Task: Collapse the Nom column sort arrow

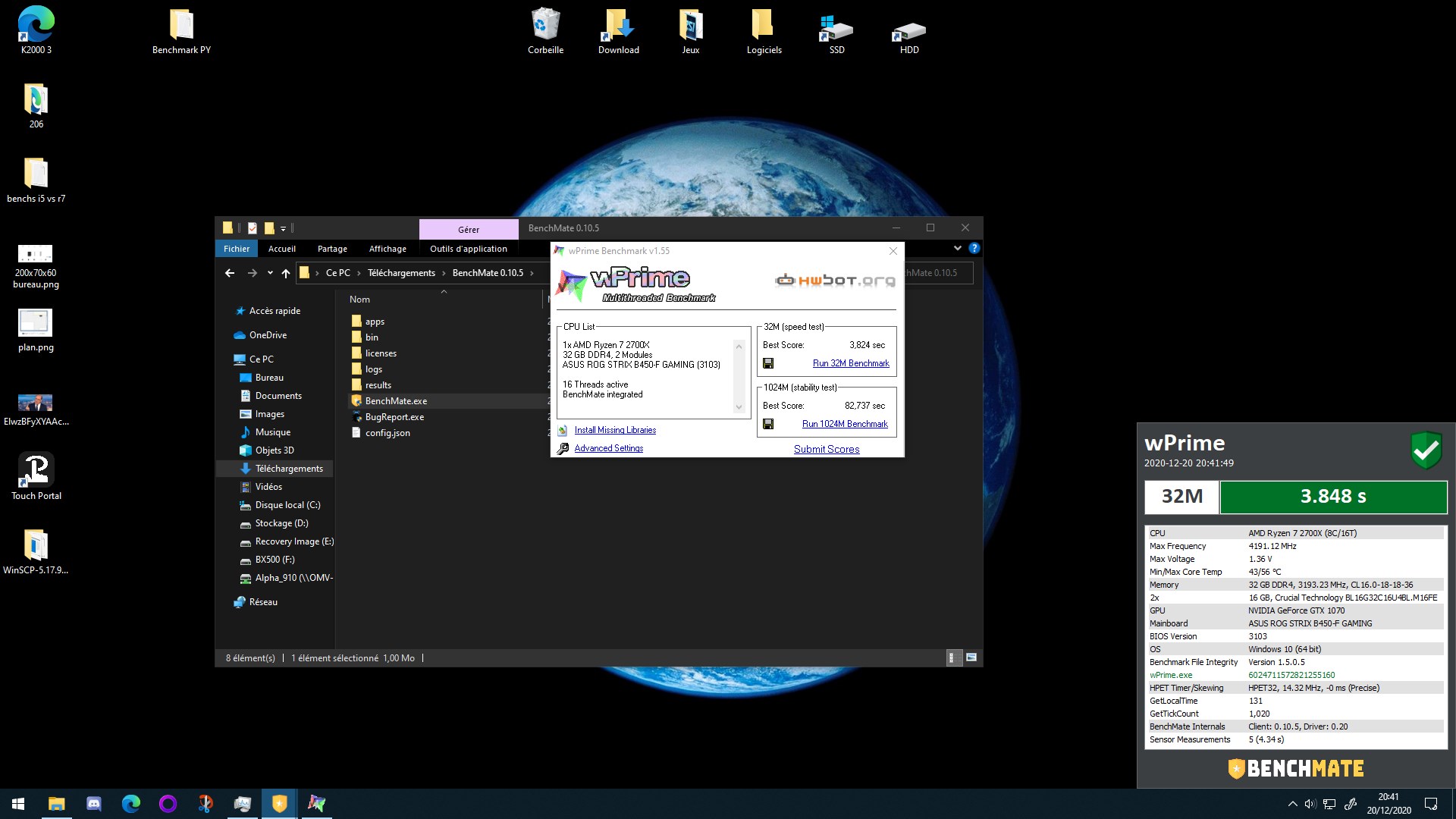Action: pos(444,291)
